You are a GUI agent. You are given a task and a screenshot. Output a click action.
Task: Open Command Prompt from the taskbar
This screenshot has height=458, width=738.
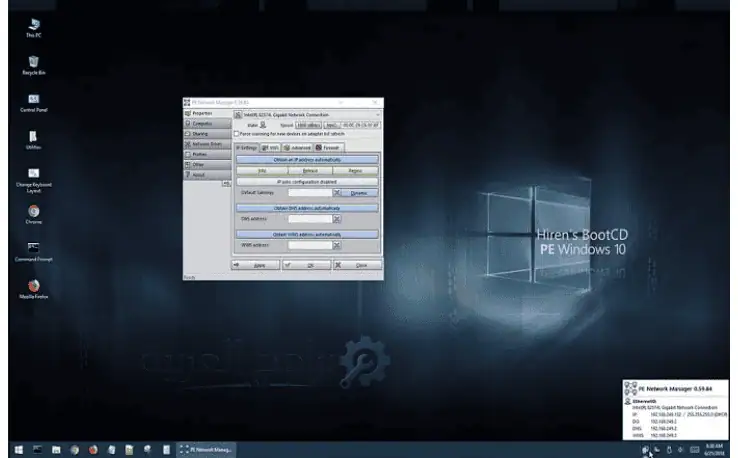(37, 450)
